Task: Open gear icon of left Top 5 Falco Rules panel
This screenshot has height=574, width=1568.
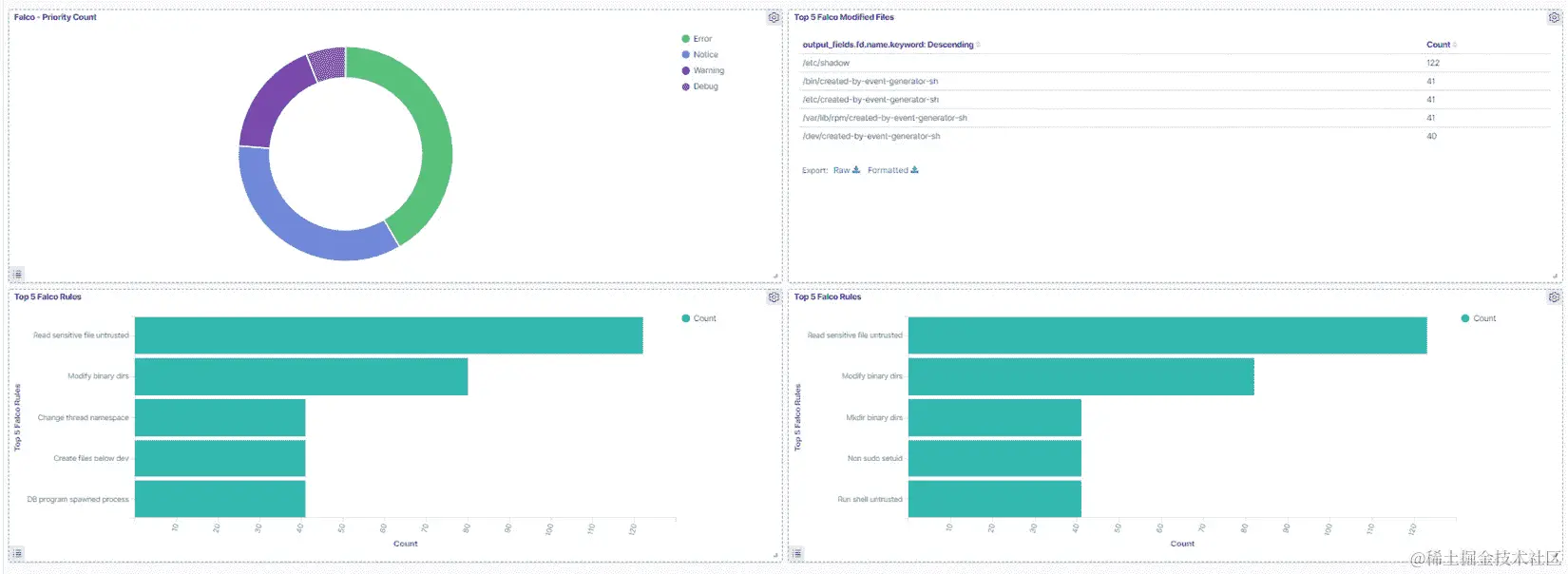Action: (774, 297)
